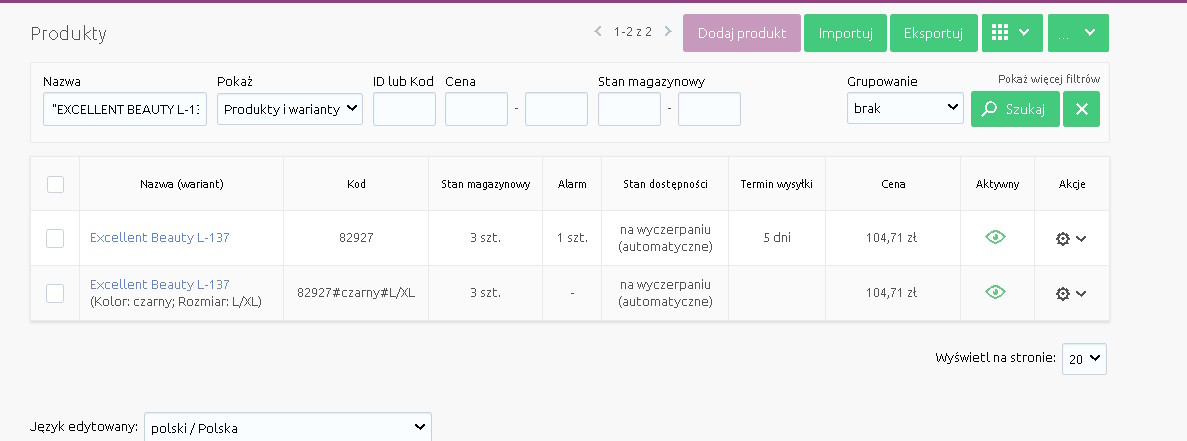Change the items per page dropdown
1187x441 pixels.
pyautogui.click(x=1084, y=359)
